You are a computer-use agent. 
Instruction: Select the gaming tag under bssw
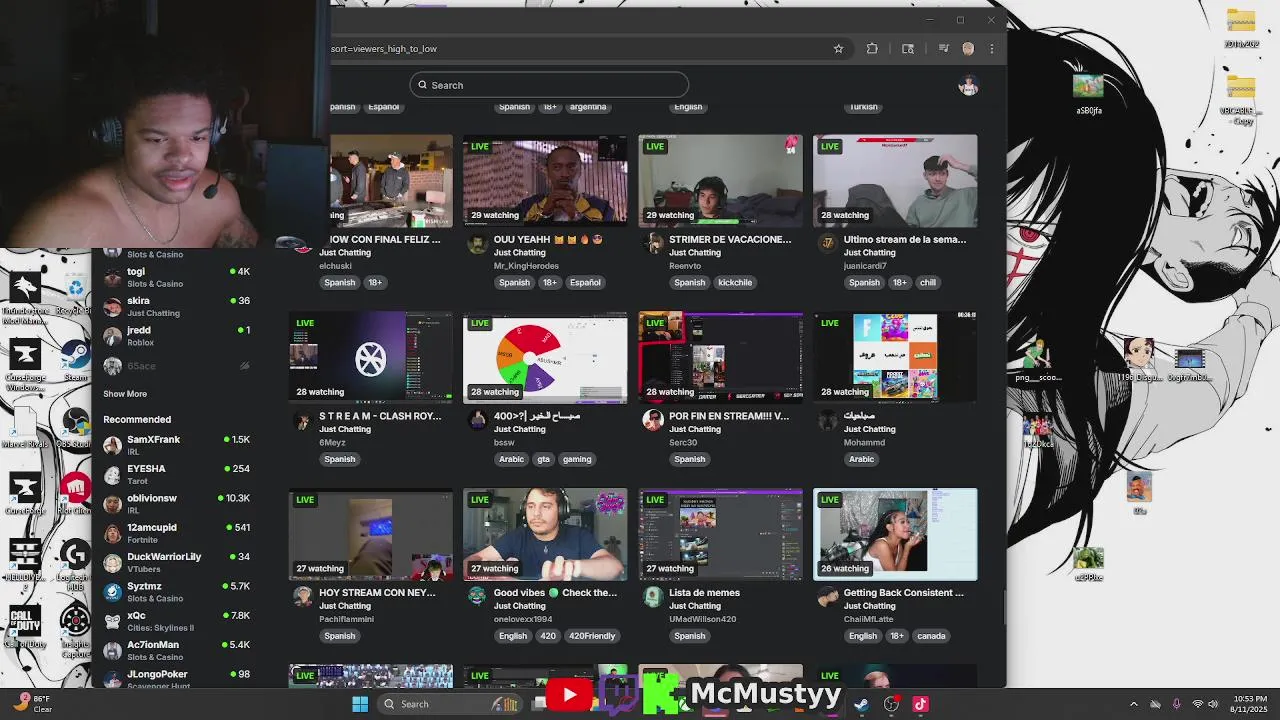[x=577, y=459]
